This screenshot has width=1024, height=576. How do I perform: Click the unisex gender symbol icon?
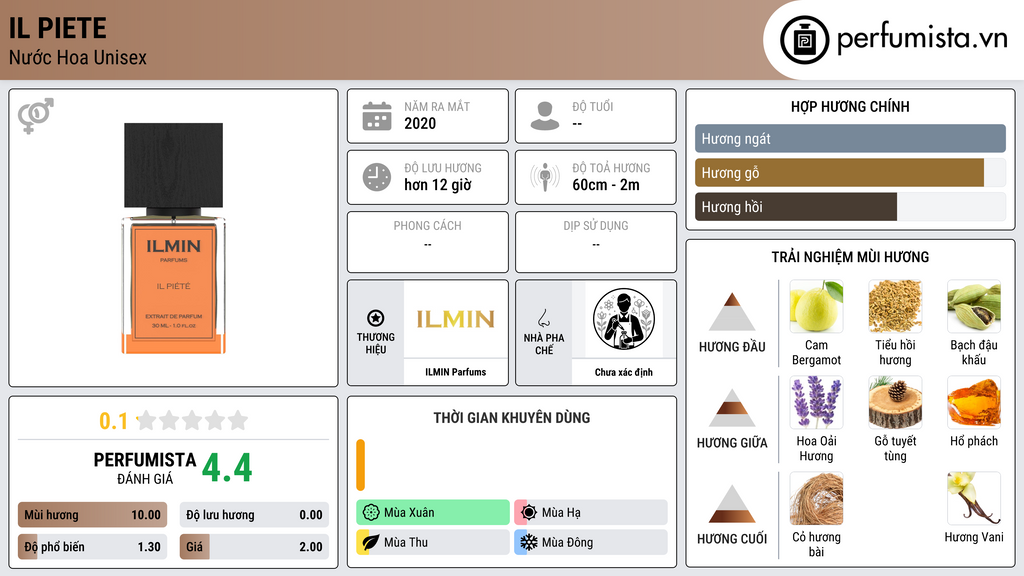tap(35, 116)
